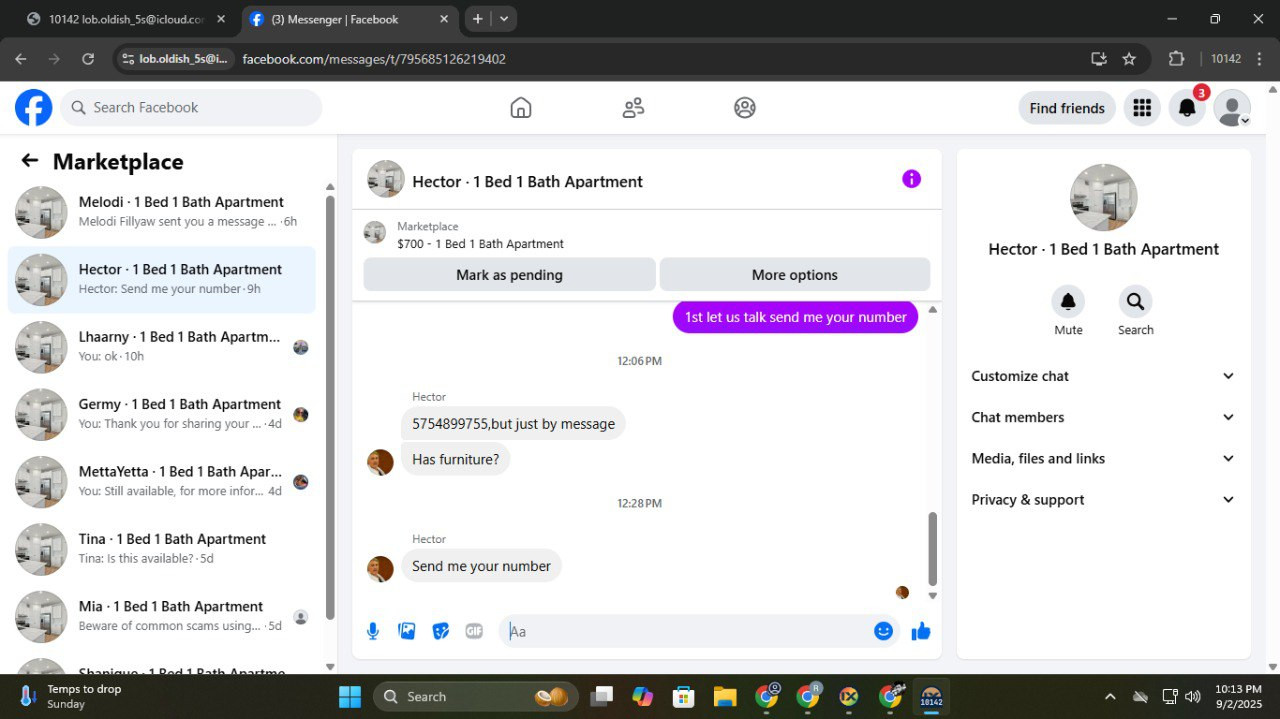Open the nine-dot menu grid icon

pos(1142,108)
